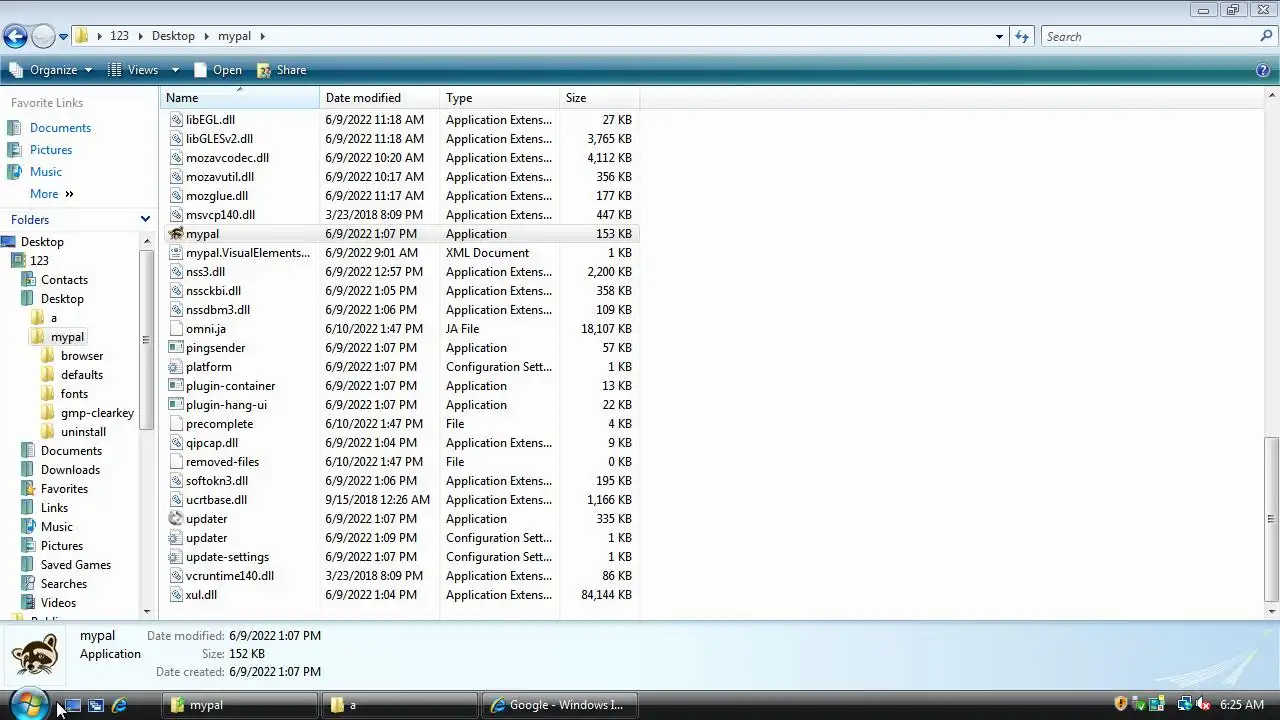Select Saved Games in the folder tree
Image resolution: width=1280 pixels, height=720 pixels.
click(75, 565)
